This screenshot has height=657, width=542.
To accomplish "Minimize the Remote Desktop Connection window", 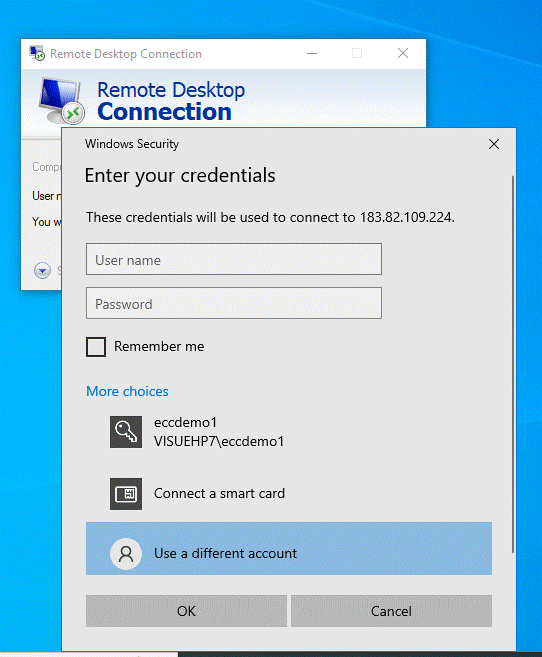I will tap(312, 53).
